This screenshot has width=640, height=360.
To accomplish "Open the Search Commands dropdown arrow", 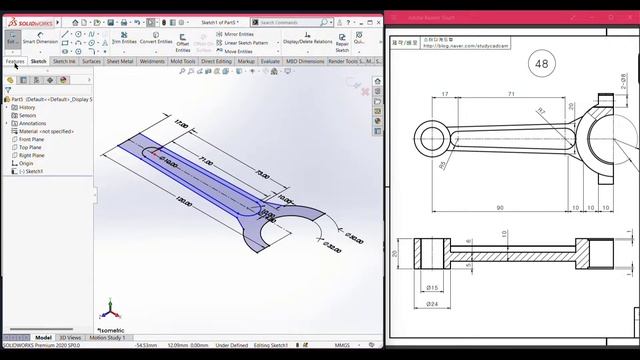I will coord(331,22).
